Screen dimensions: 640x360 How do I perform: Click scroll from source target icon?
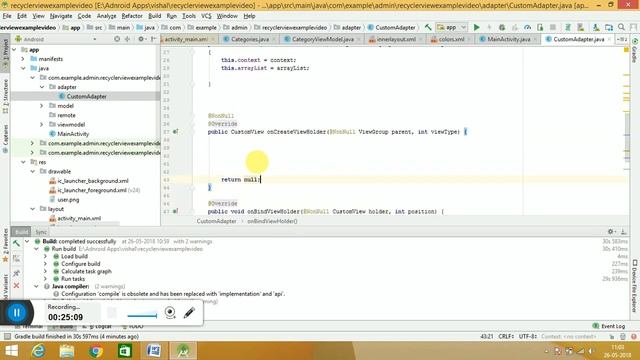tap(117, 39)
